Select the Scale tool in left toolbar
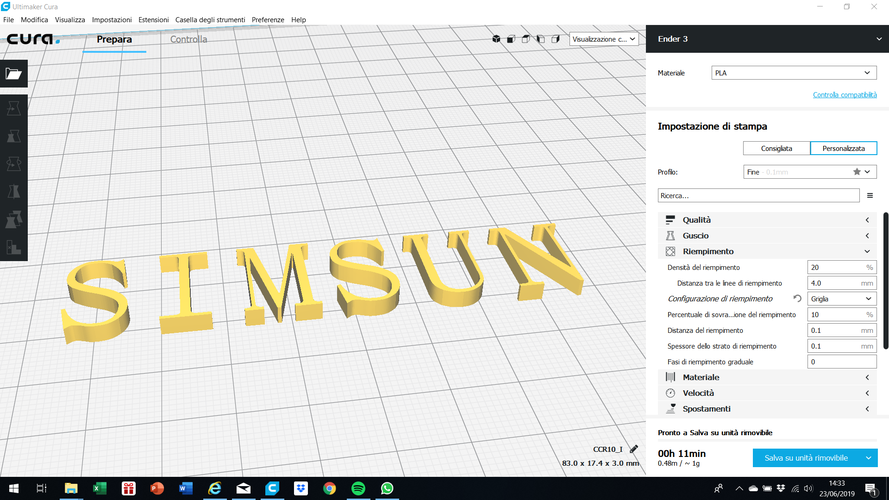The image size is (889, 500). 14,136
